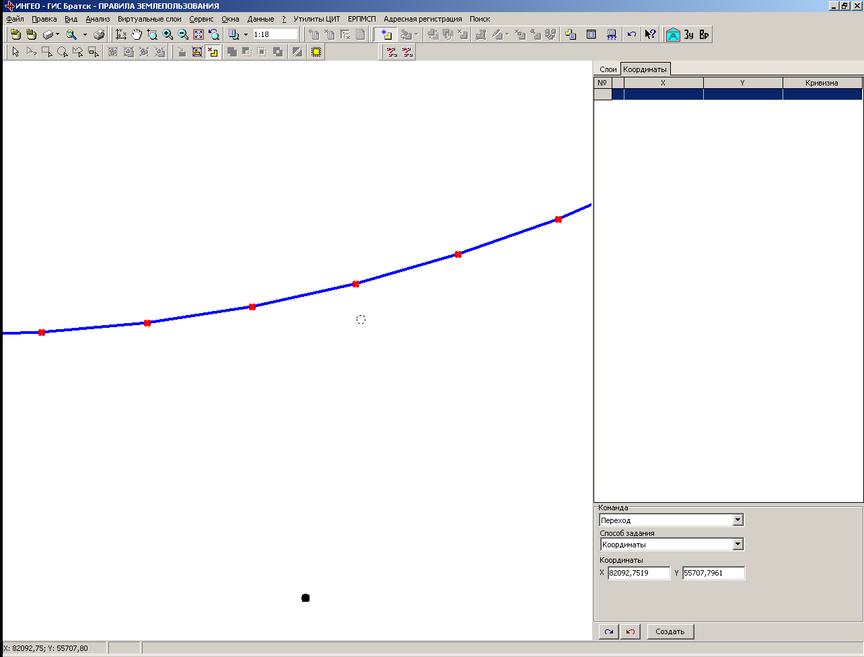This screenshot has height=657, width=864.
Task: Toggle the pressed yellow shape with red X
Action: (x=213, y=52)
